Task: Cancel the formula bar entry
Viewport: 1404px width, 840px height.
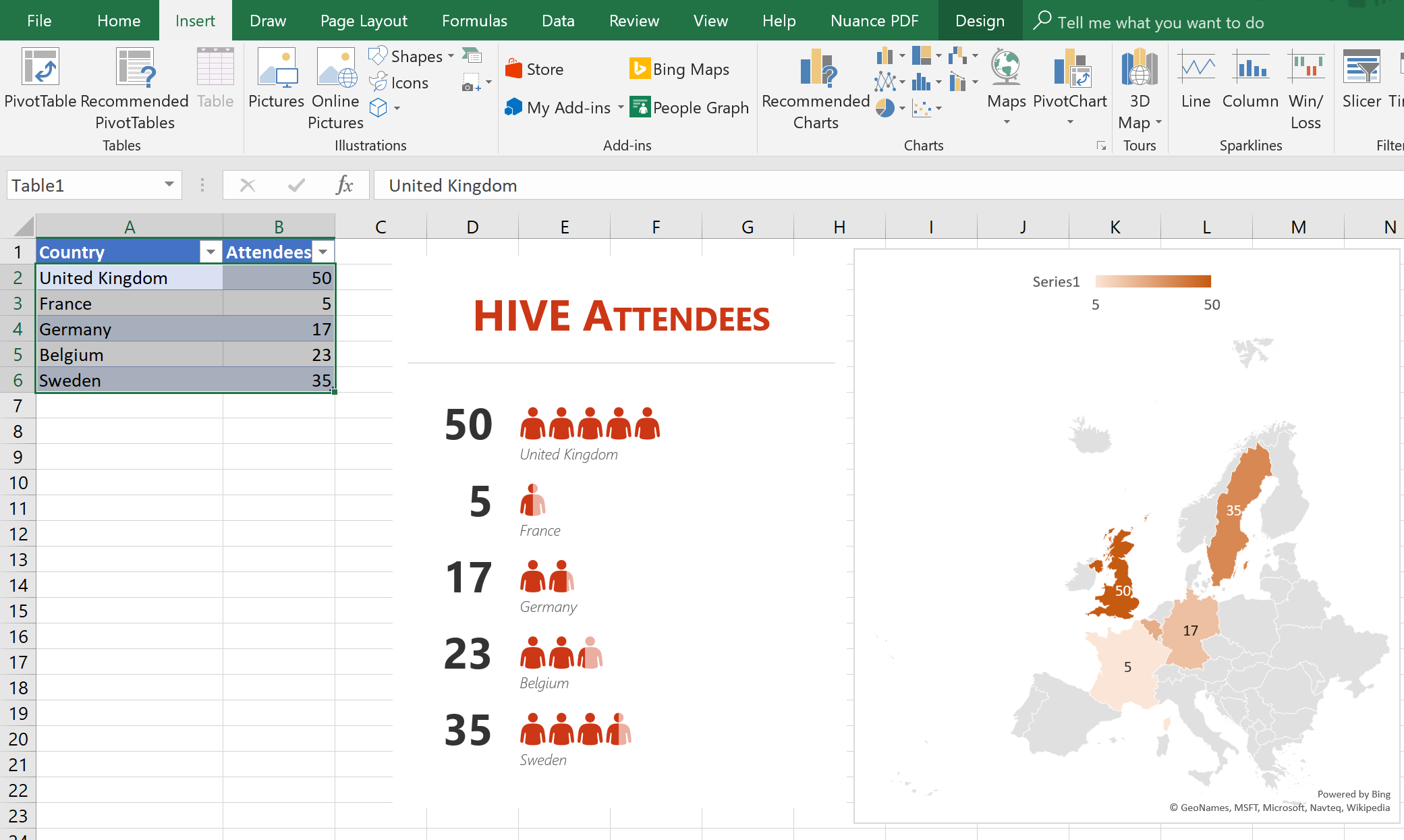Action: [x=248, y=185]
